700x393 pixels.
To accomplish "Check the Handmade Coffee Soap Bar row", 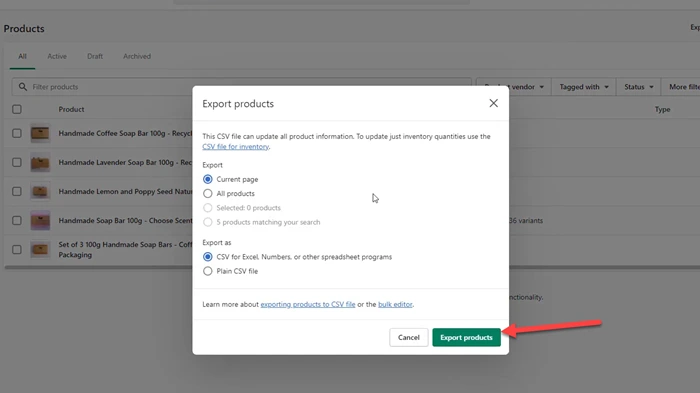I will 17,134.
